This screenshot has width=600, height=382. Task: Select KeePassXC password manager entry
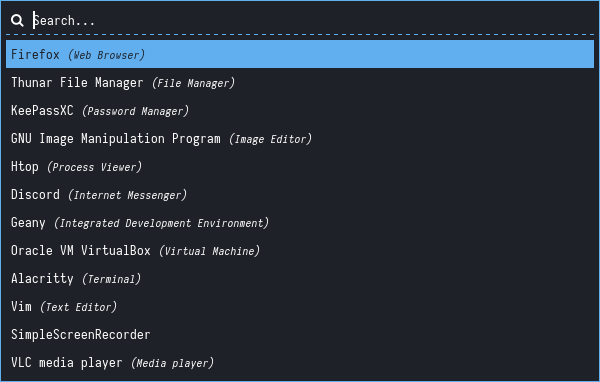300,110
